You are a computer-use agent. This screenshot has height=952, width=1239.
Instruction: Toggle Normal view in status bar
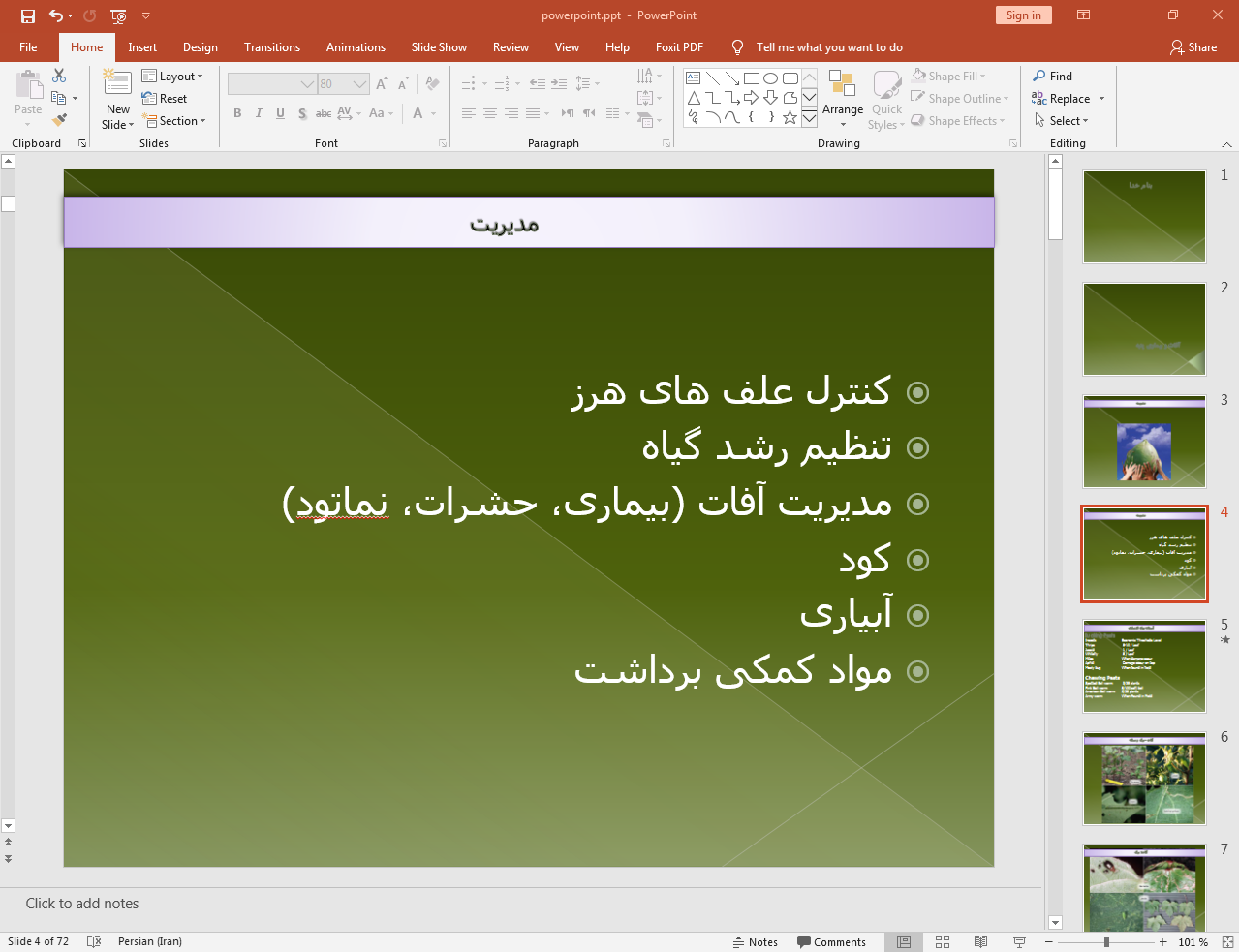tap(904, 941)
